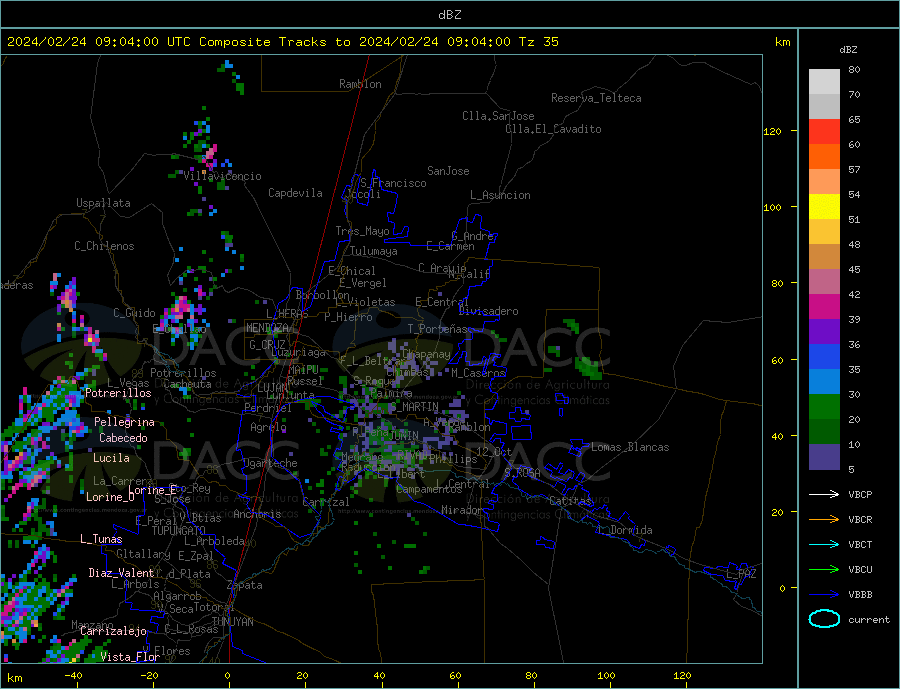The image size is (900, 689).
Task: Click the Uspallata place label
Action: (x=103, y=203)
